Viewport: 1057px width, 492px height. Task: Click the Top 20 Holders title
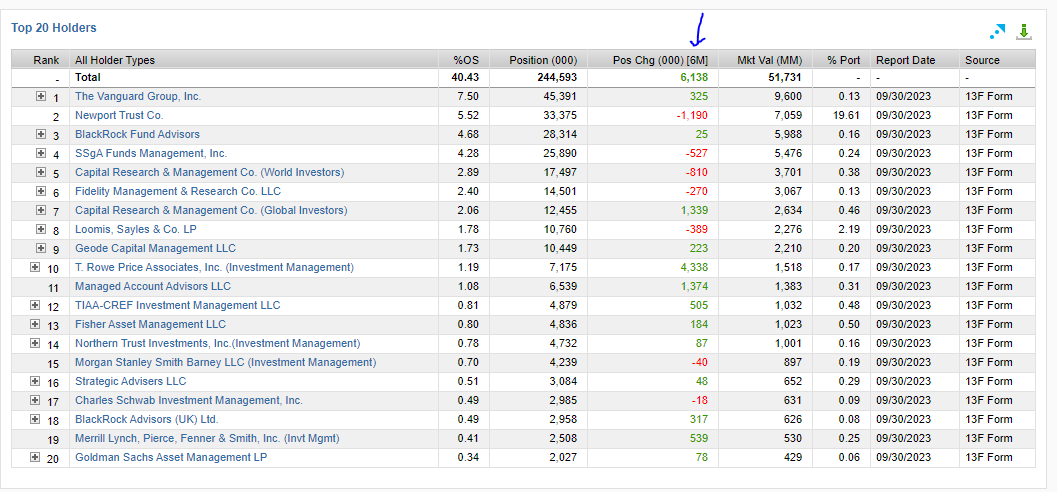click(x=54, y=28)
